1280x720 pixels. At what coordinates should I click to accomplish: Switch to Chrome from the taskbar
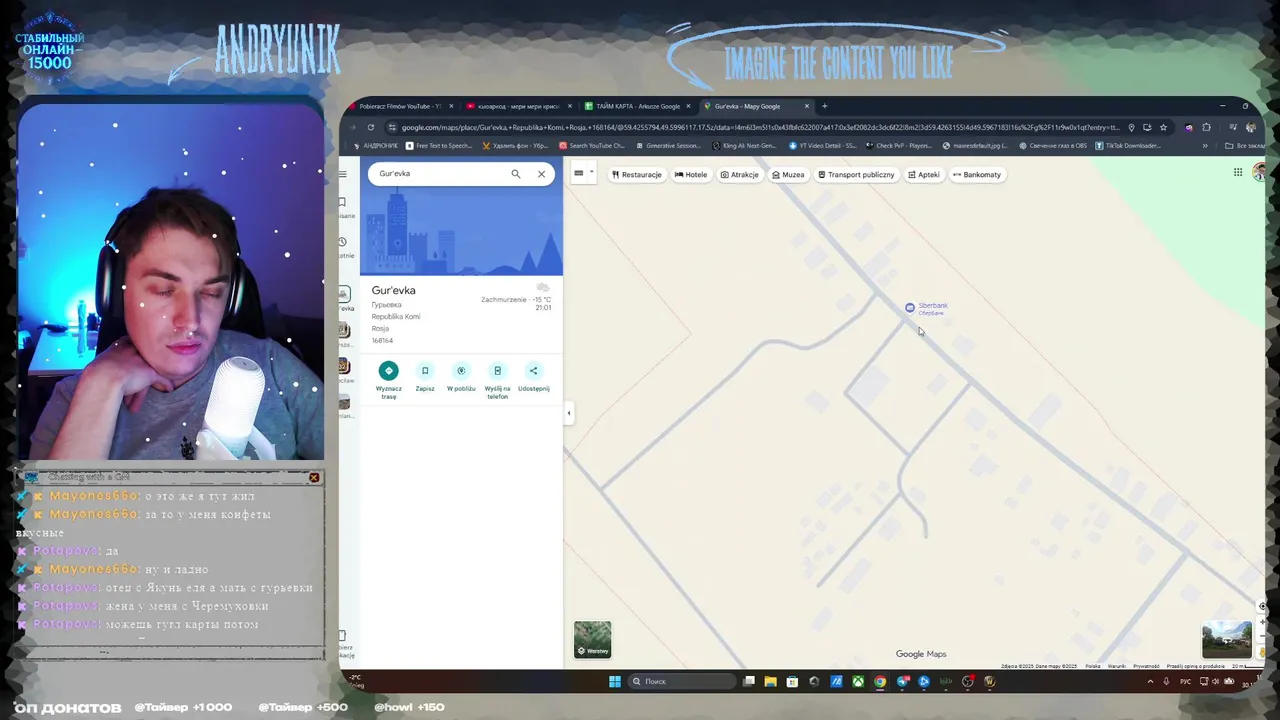(x=880, y=682)
